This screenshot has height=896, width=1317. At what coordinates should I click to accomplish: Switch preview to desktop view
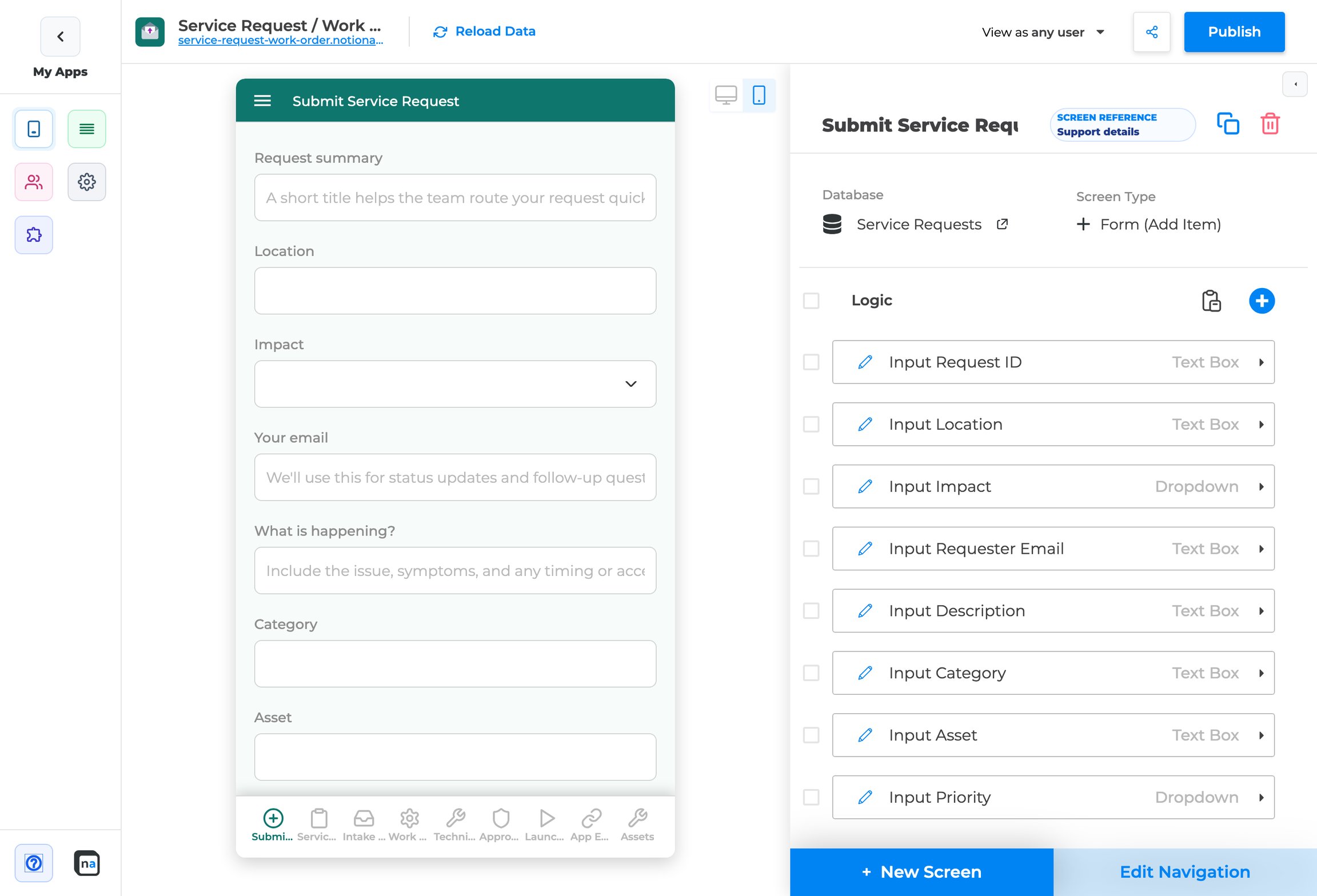click(726, 95)
